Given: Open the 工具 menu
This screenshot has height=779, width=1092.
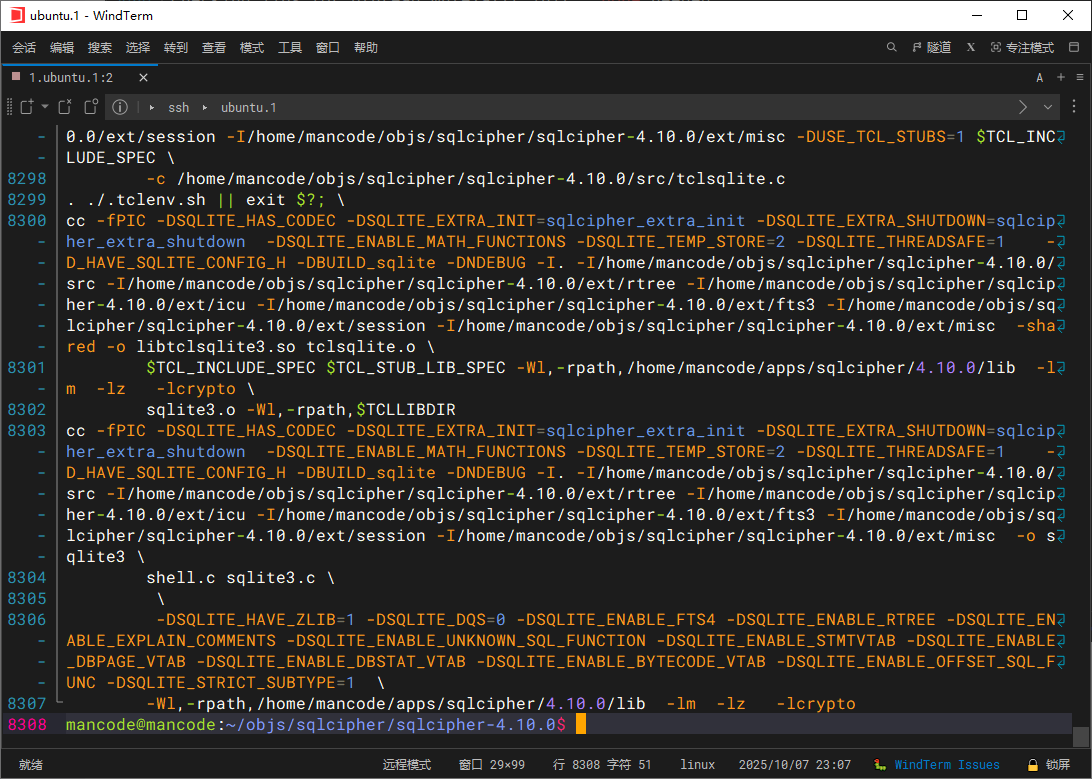Looking at the screenshot, I should [290, 47].
